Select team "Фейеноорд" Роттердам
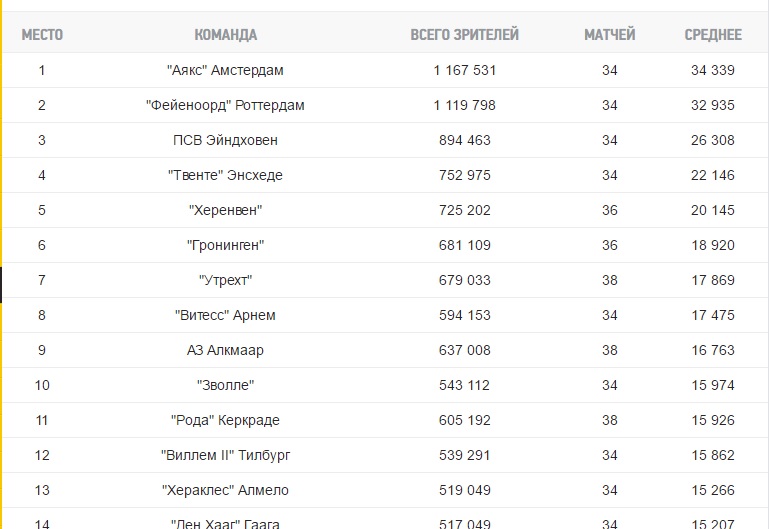The width and height of the screenshot is (769, 529). (225, 105)
